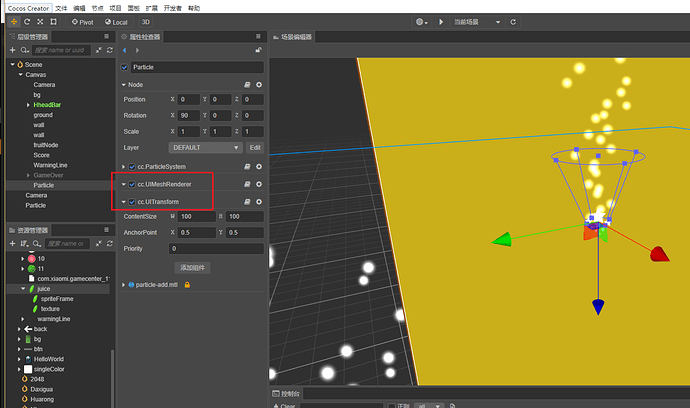
Task: Open cc.UIMeshRenderer gear menu
Action: tap(259, 184)
